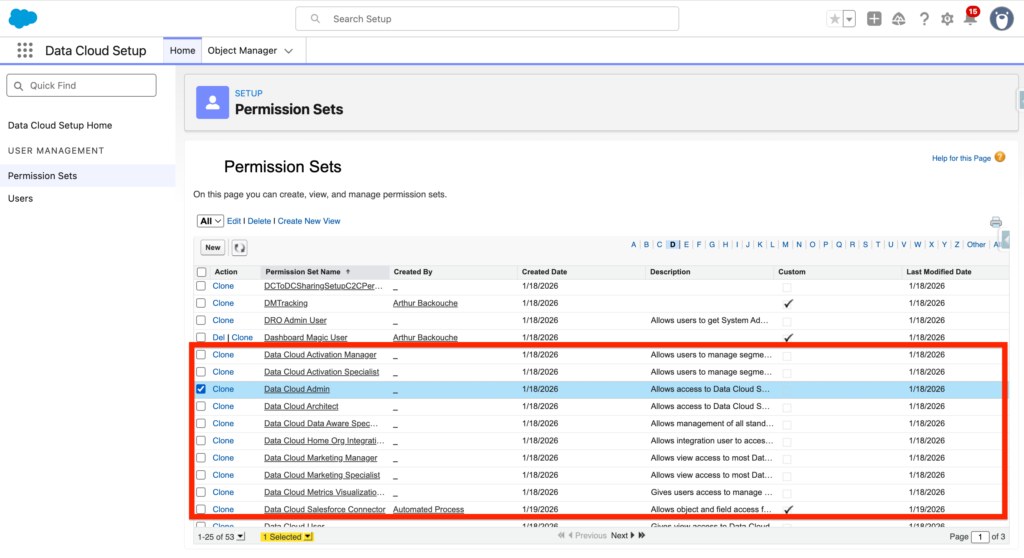Click the Salesforce cloud logo
Viewport: 1024px width, 558px height.
click(22, 18)
